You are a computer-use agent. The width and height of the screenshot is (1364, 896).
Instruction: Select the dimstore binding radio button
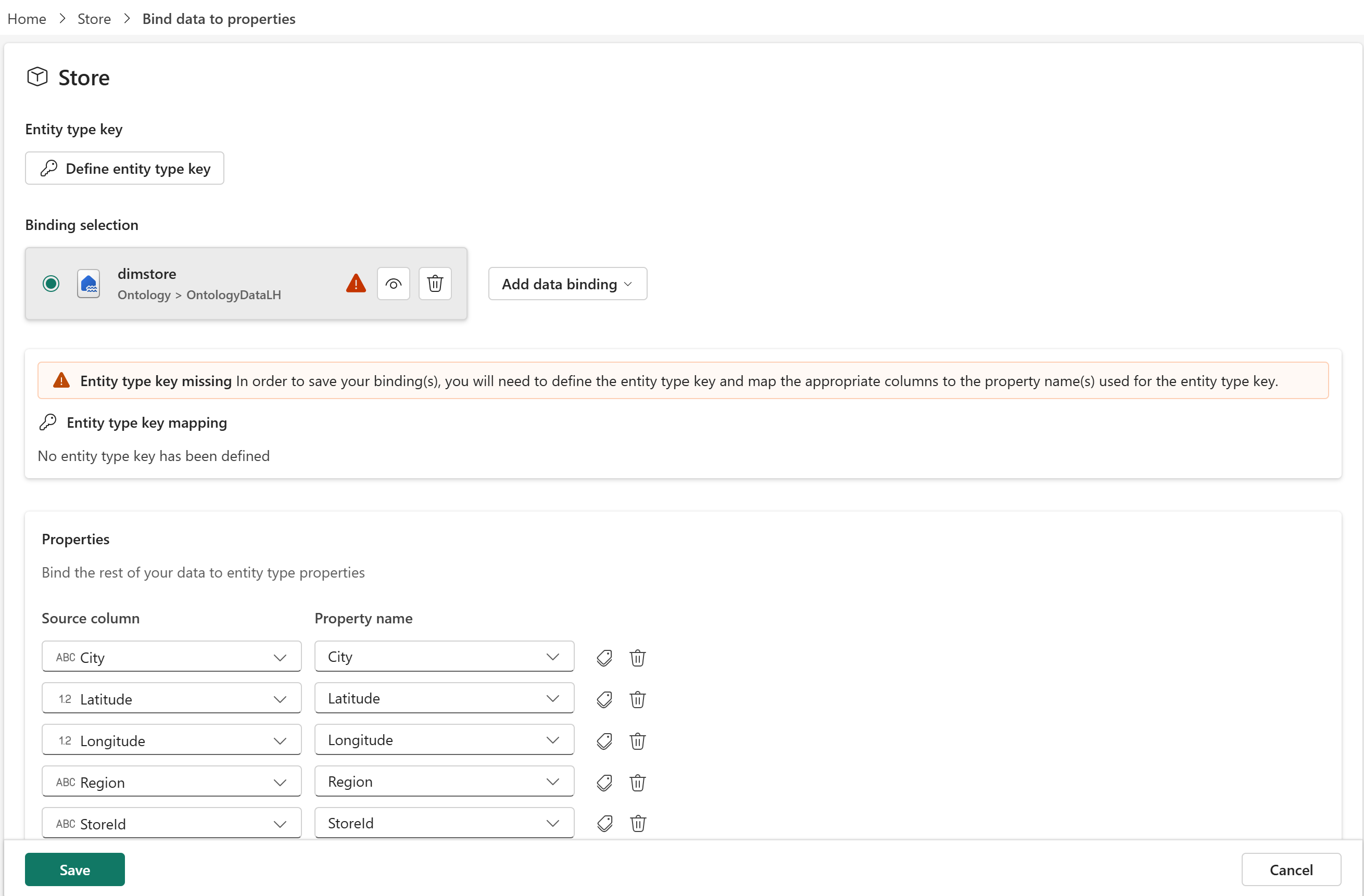(51, 284)
